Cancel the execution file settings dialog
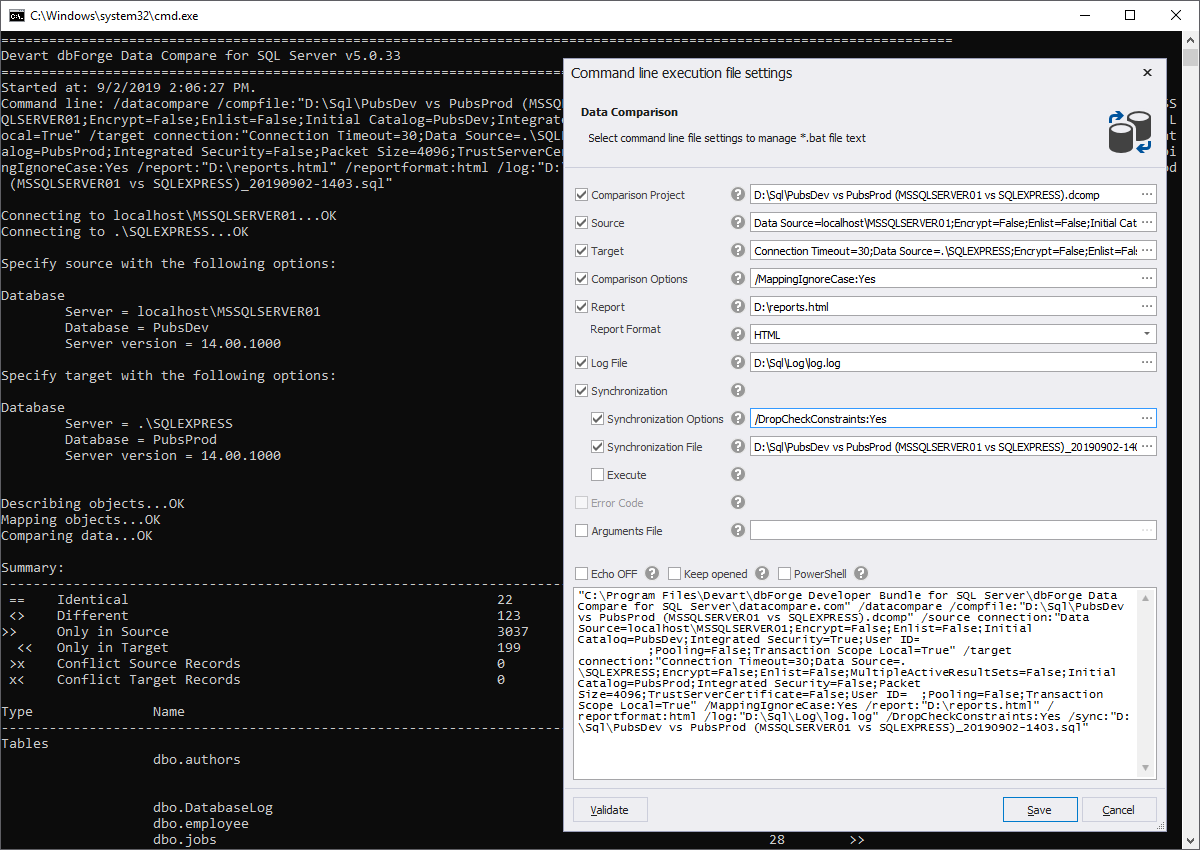Screen dimensions: 1200x850 pyautogui.click(x=1118, y=809)
